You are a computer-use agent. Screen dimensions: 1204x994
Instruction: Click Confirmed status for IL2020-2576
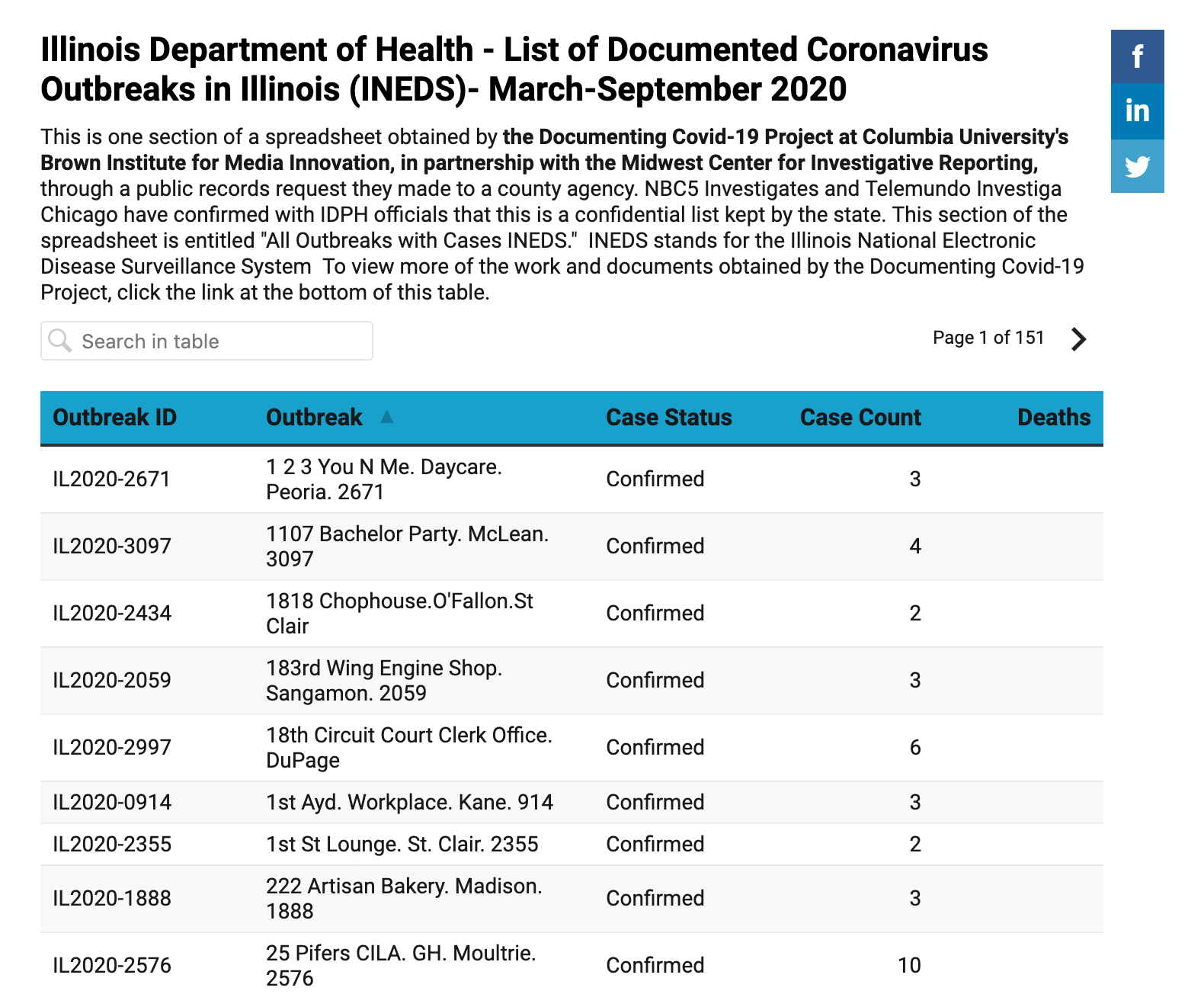click(x=655, y=965)
